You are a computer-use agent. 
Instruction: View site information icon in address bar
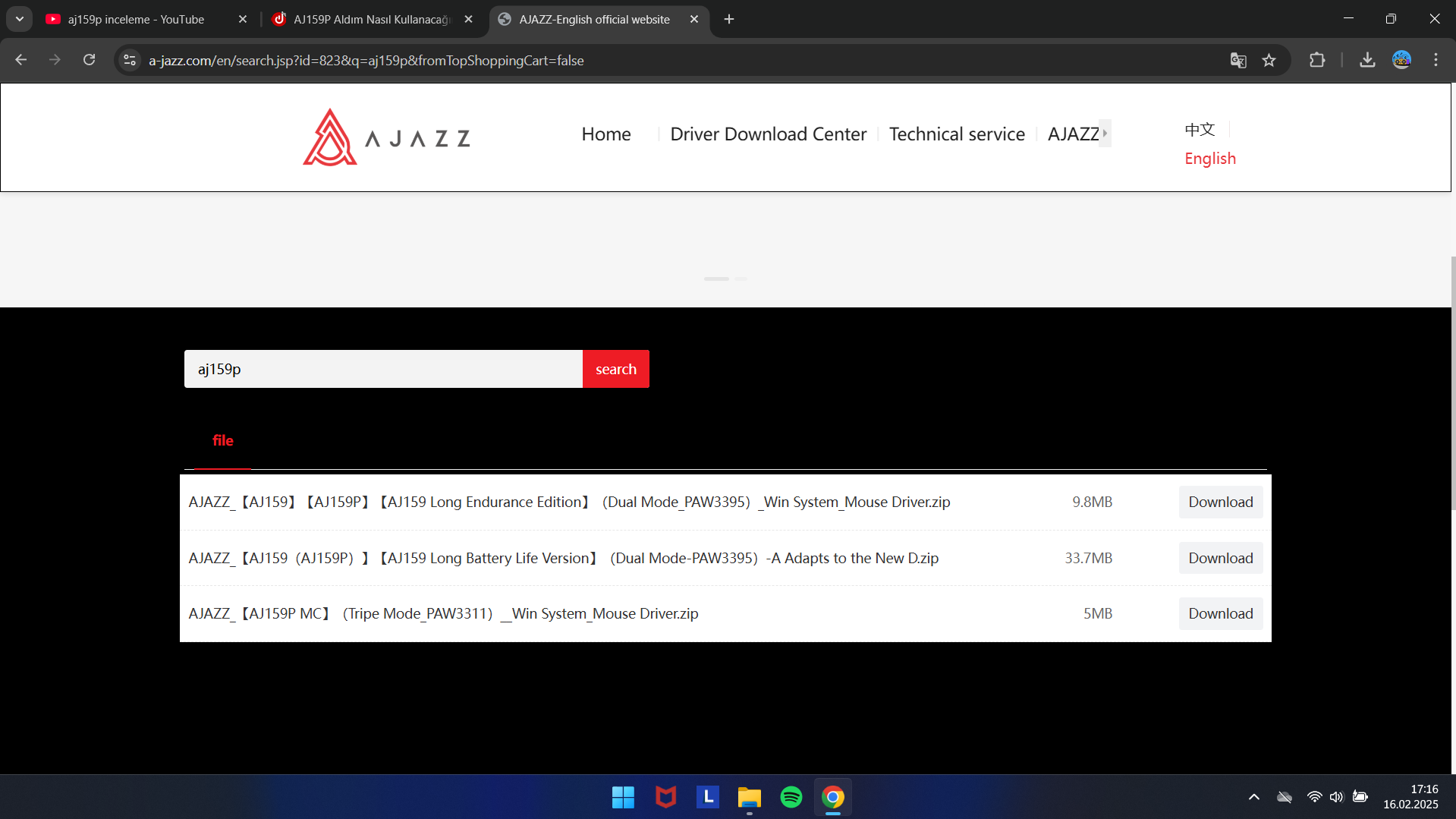pyautogui.click(x=130, y=60)
